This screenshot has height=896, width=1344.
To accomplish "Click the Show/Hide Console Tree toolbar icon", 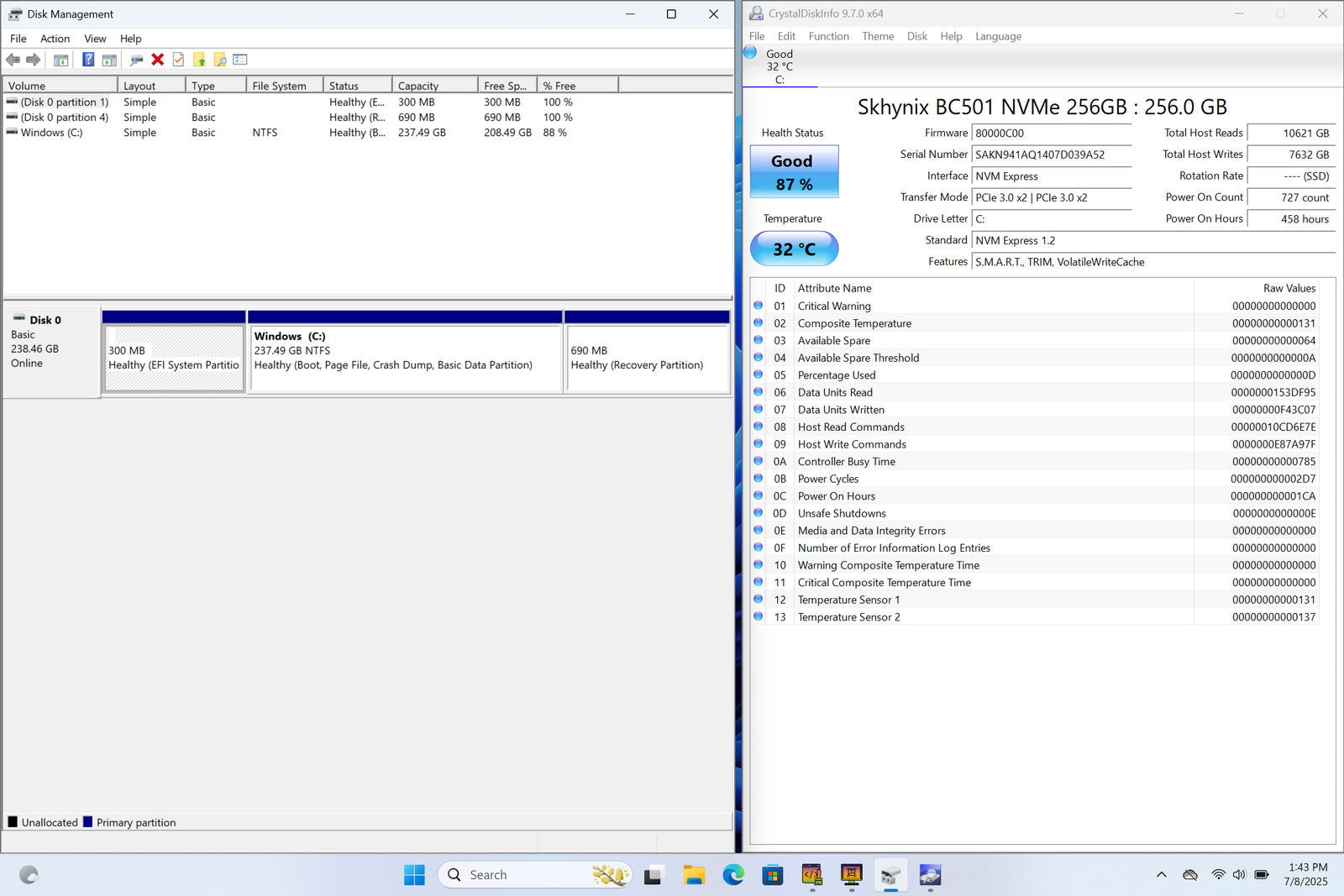I will pos(60,60).
